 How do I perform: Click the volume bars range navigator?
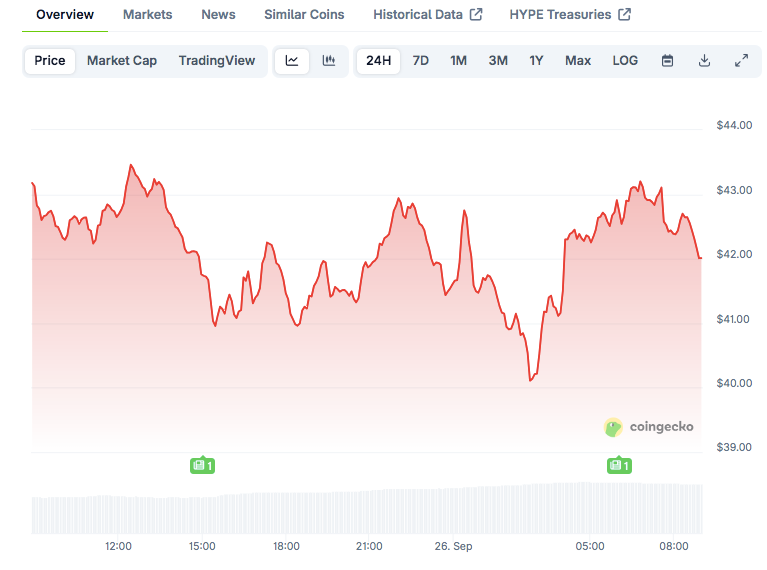(367, 508)
